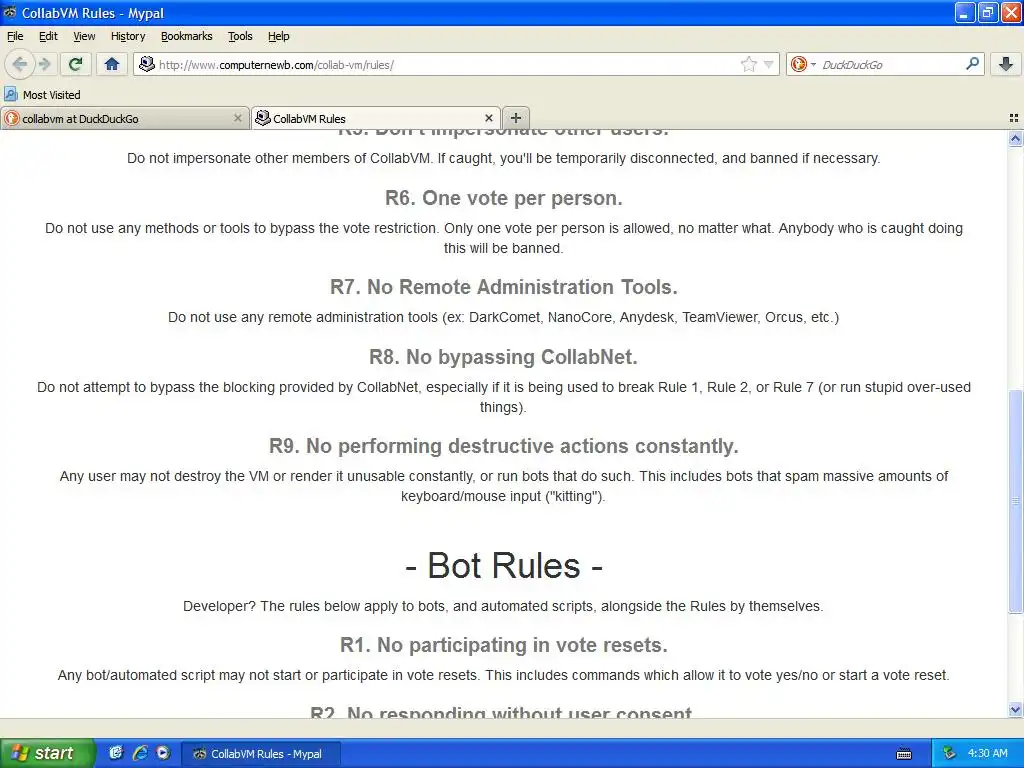Click the vertical scrollbar thumb
Viewport: 1024px width, 768px height.
pos(1015,502)
